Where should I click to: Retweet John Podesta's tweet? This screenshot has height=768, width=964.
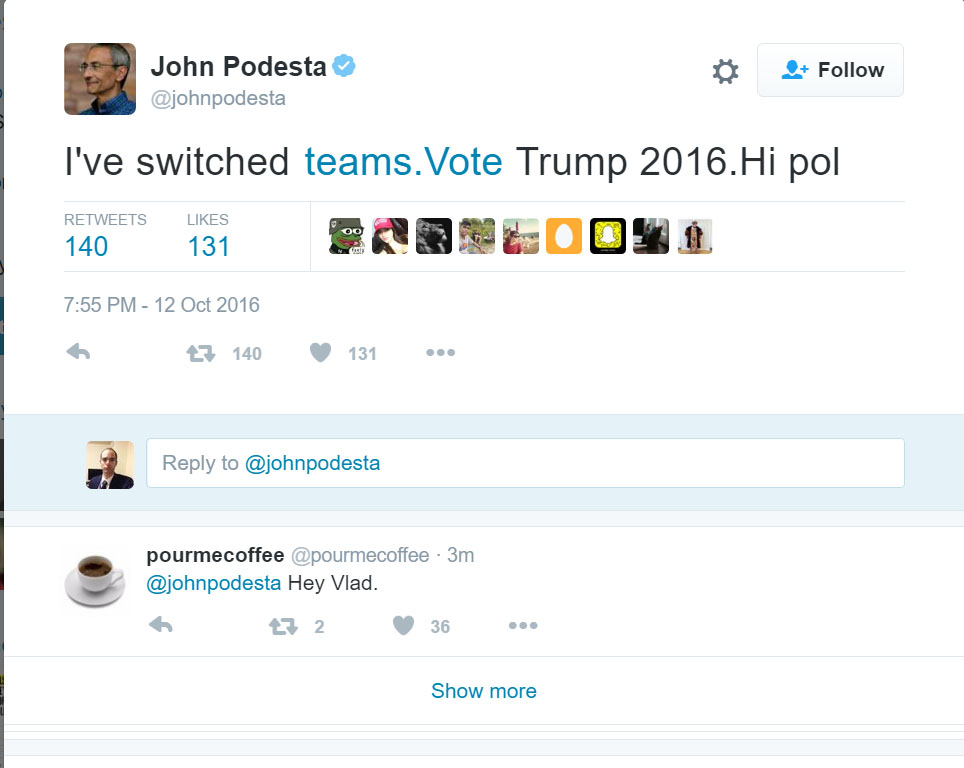[202, 352]
